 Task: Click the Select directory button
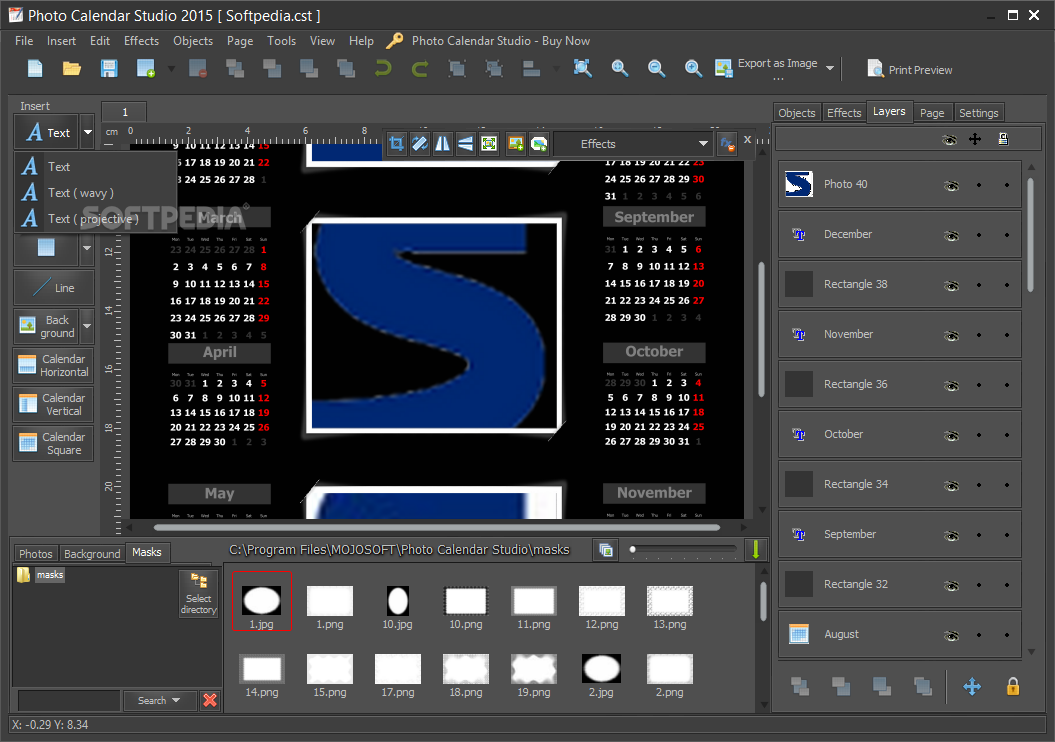(x=198, y=594)
